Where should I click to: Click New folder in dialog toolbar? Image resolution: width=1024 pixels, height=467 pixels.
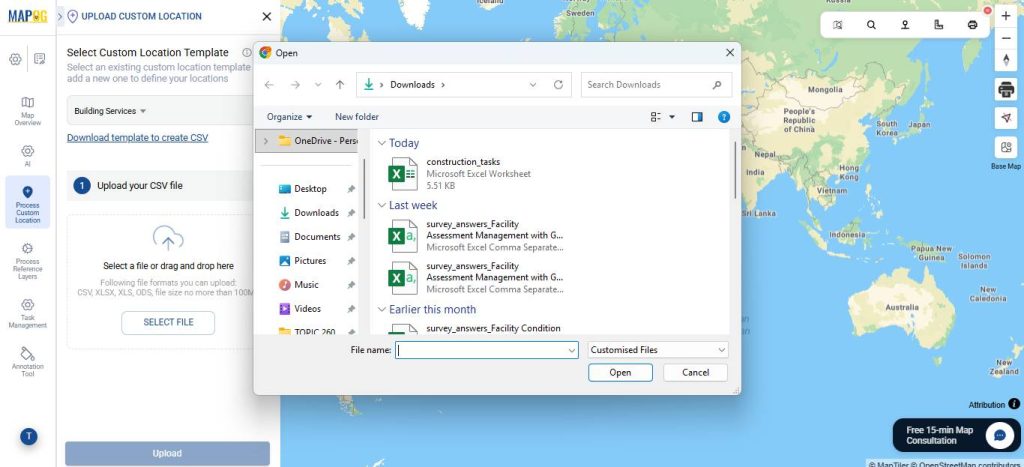tap(357, 117)
